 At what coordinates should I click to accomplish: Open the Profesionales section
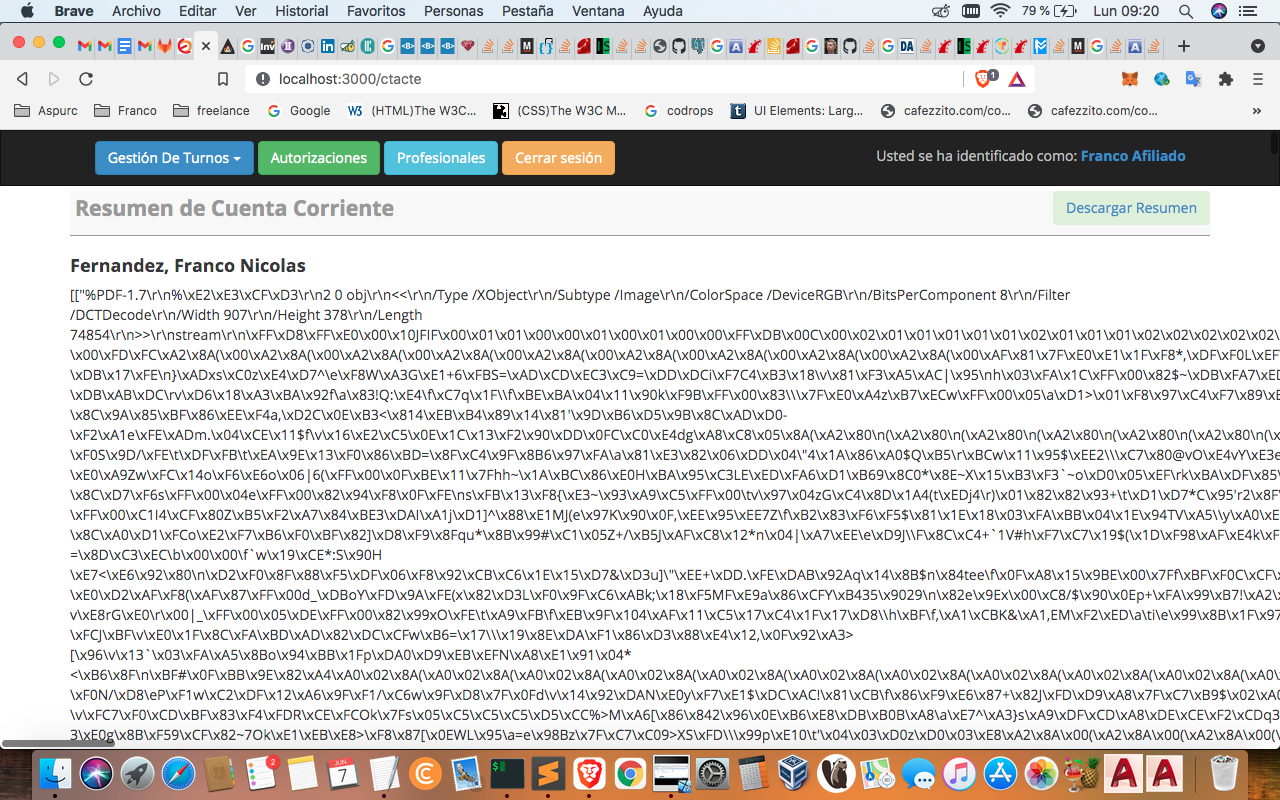click(x=441, y=158)
